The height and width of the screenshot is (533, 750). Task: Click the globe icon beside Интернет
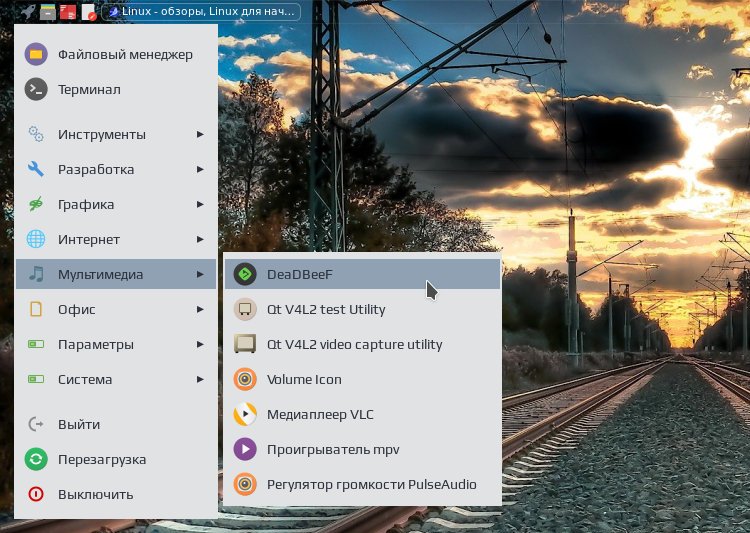tap(36, 239)
